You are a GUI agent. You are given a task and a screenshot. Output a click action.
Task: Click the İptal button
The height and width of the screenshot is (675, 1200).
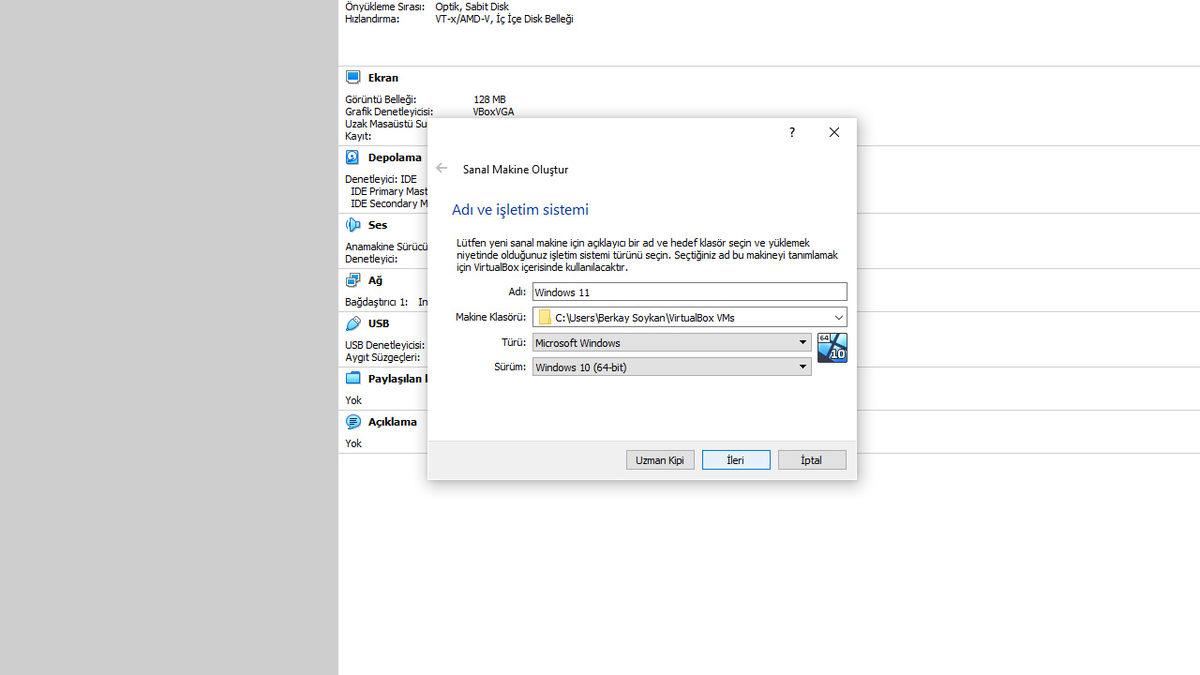811,459
